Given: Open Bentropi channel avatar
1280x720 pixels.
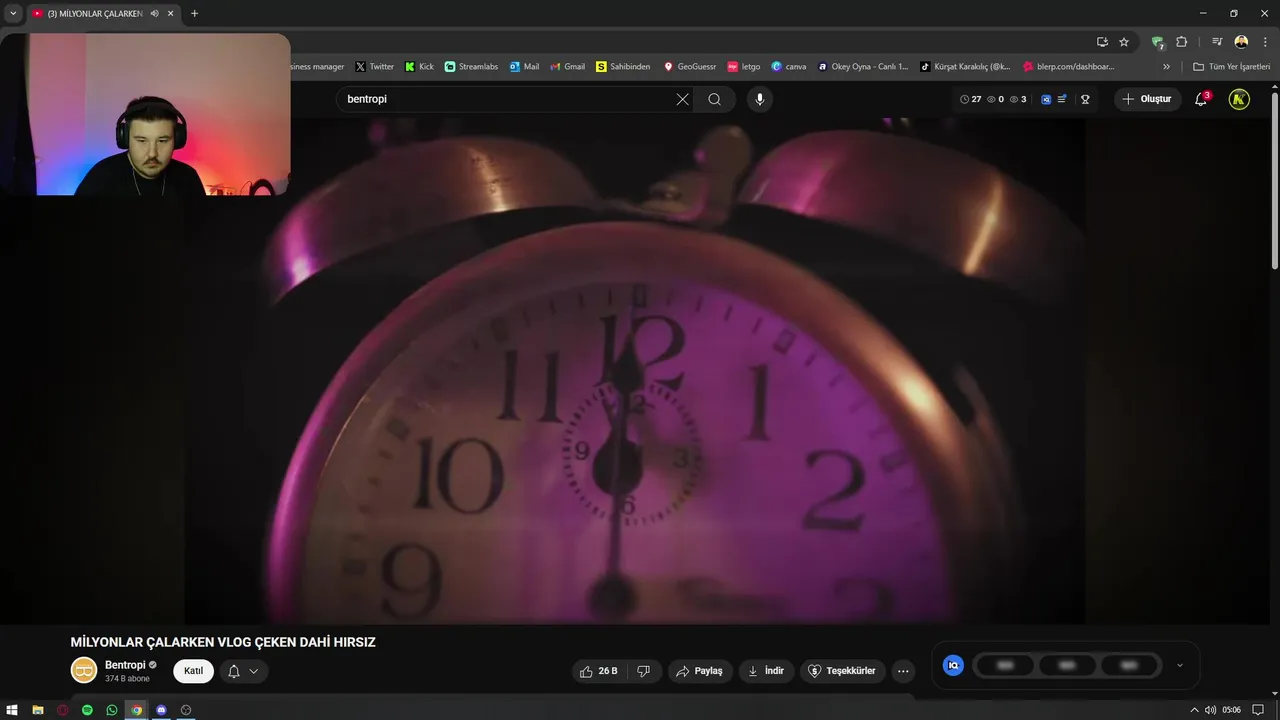Looking at the screenshot, I should 84,671.
